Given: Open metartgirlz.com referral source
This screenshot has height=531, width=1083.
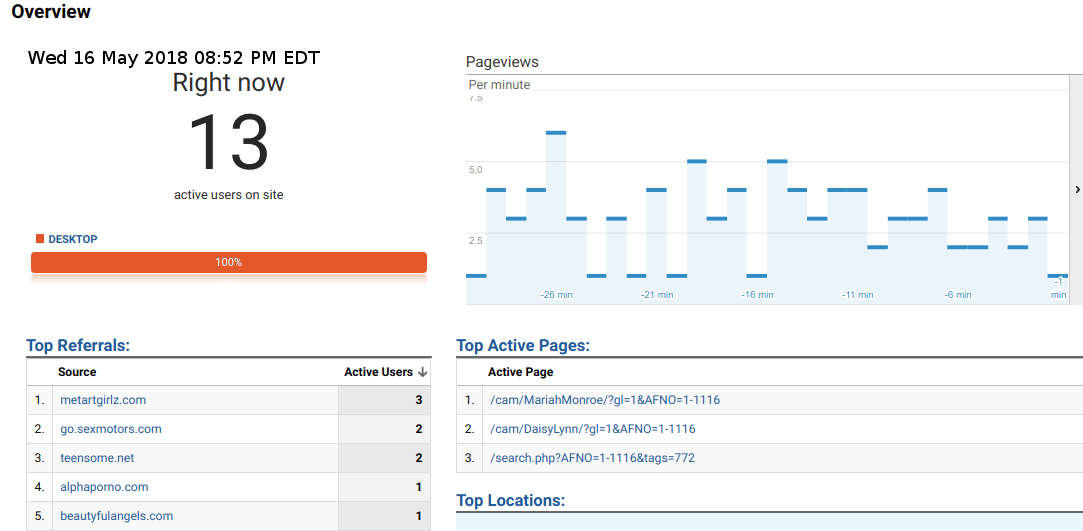Looking at the screenshot, I should click(x=103, y=400).
